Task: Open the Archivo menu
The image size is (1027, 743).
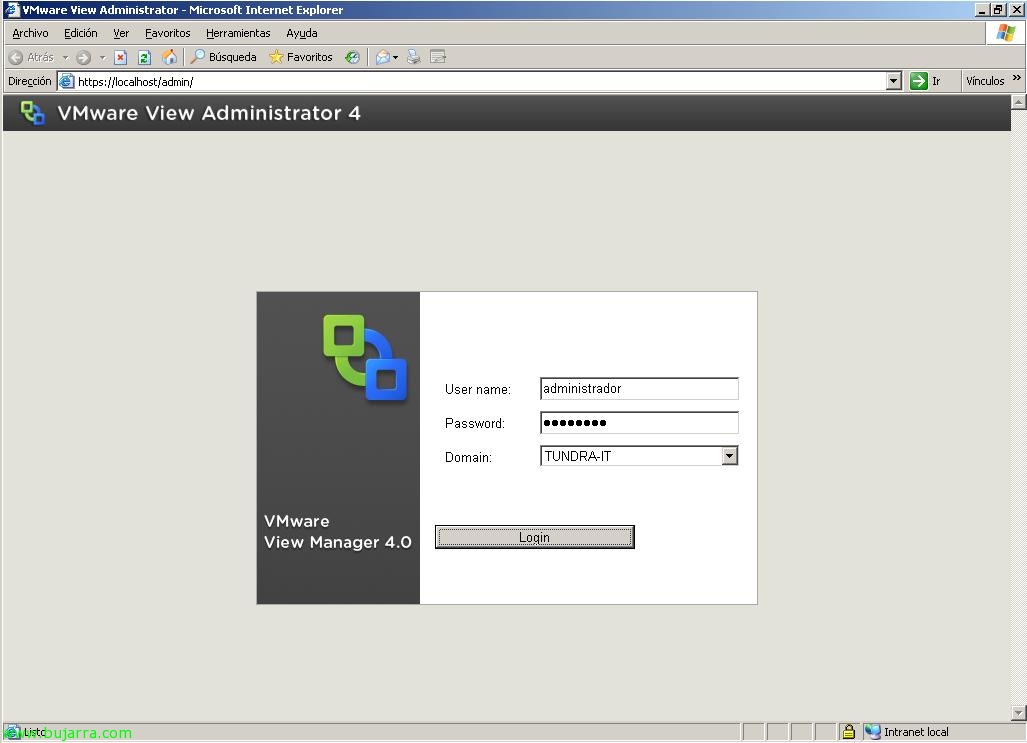Action: (x=30, y=33)
